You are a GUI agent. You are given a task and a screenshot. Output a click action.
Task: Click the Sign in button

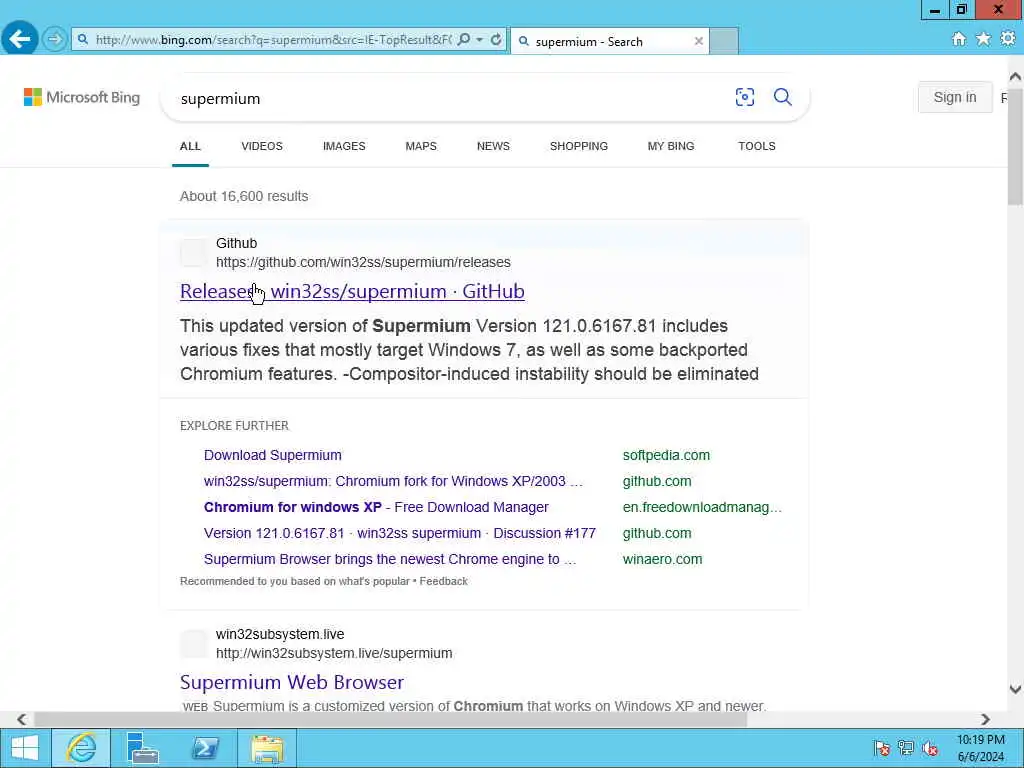(955, 97)
